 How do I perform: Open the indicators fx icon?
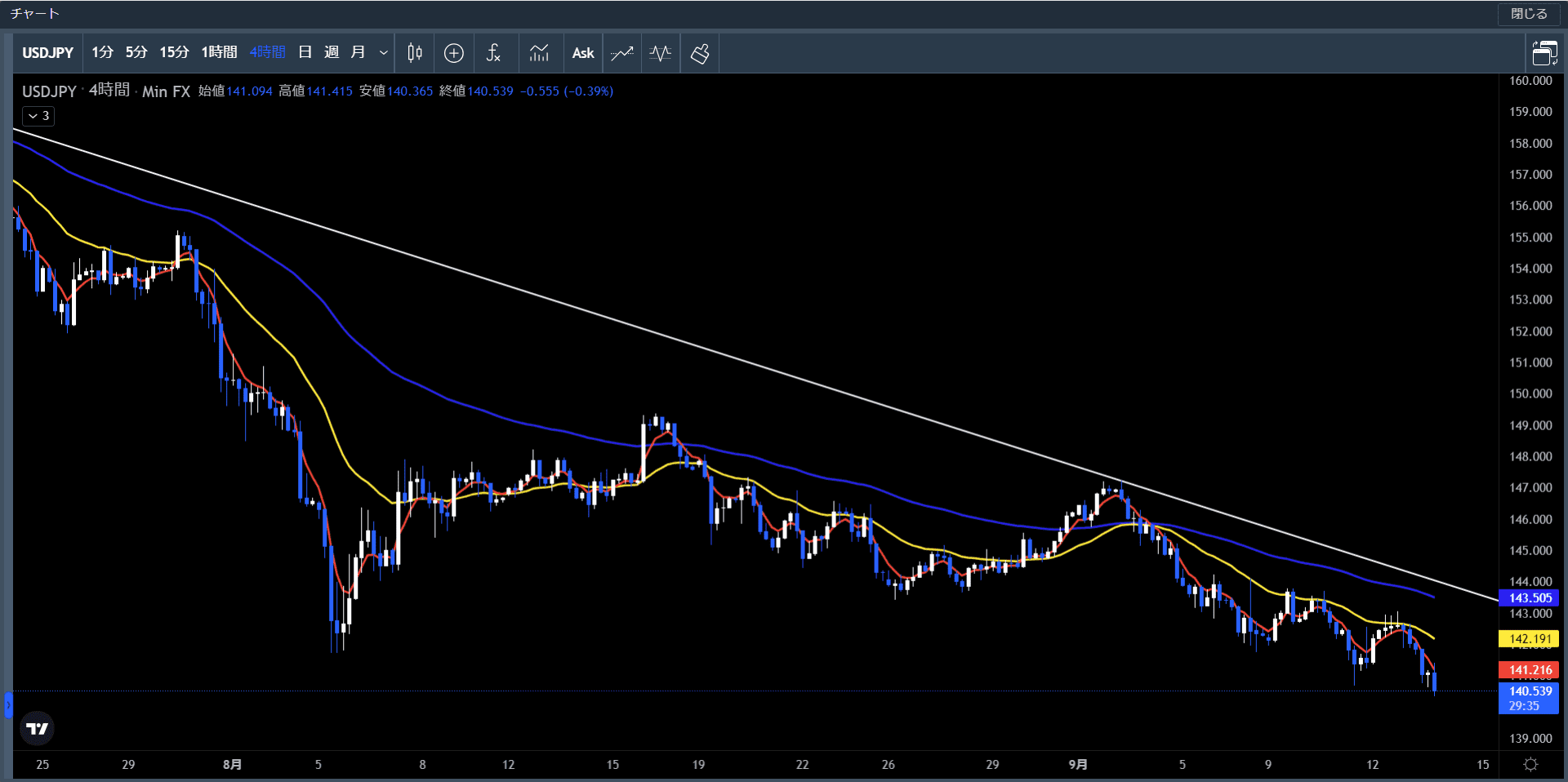(x=493, y=53)
